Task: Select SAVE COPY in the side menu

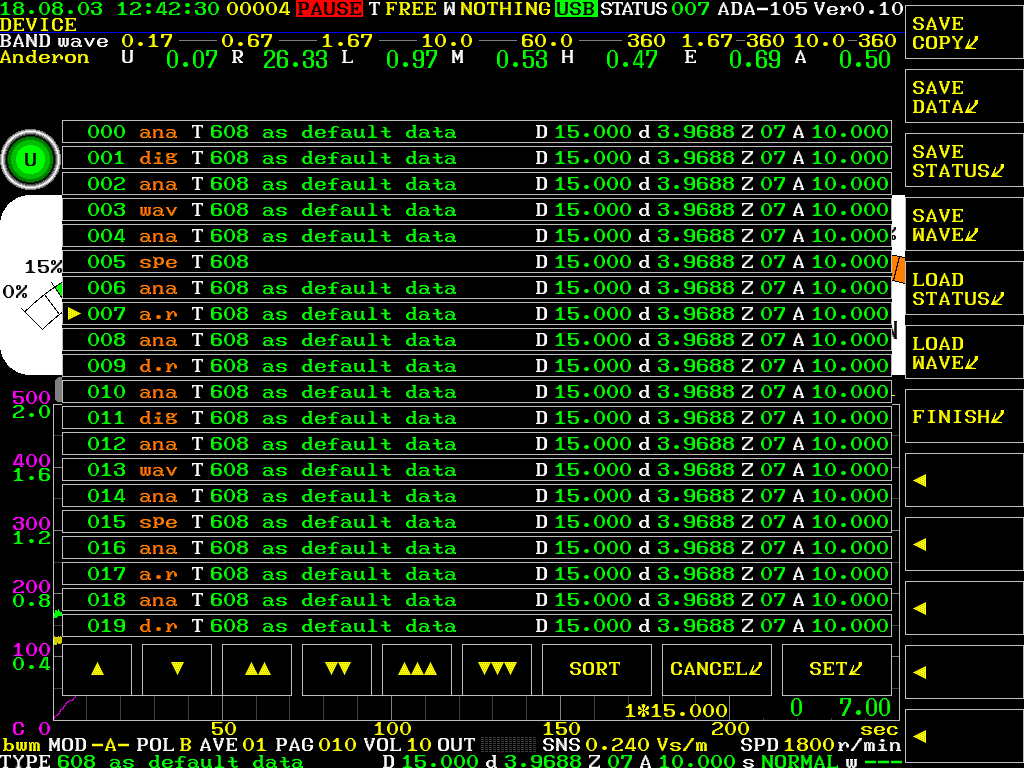Action: 964,33
